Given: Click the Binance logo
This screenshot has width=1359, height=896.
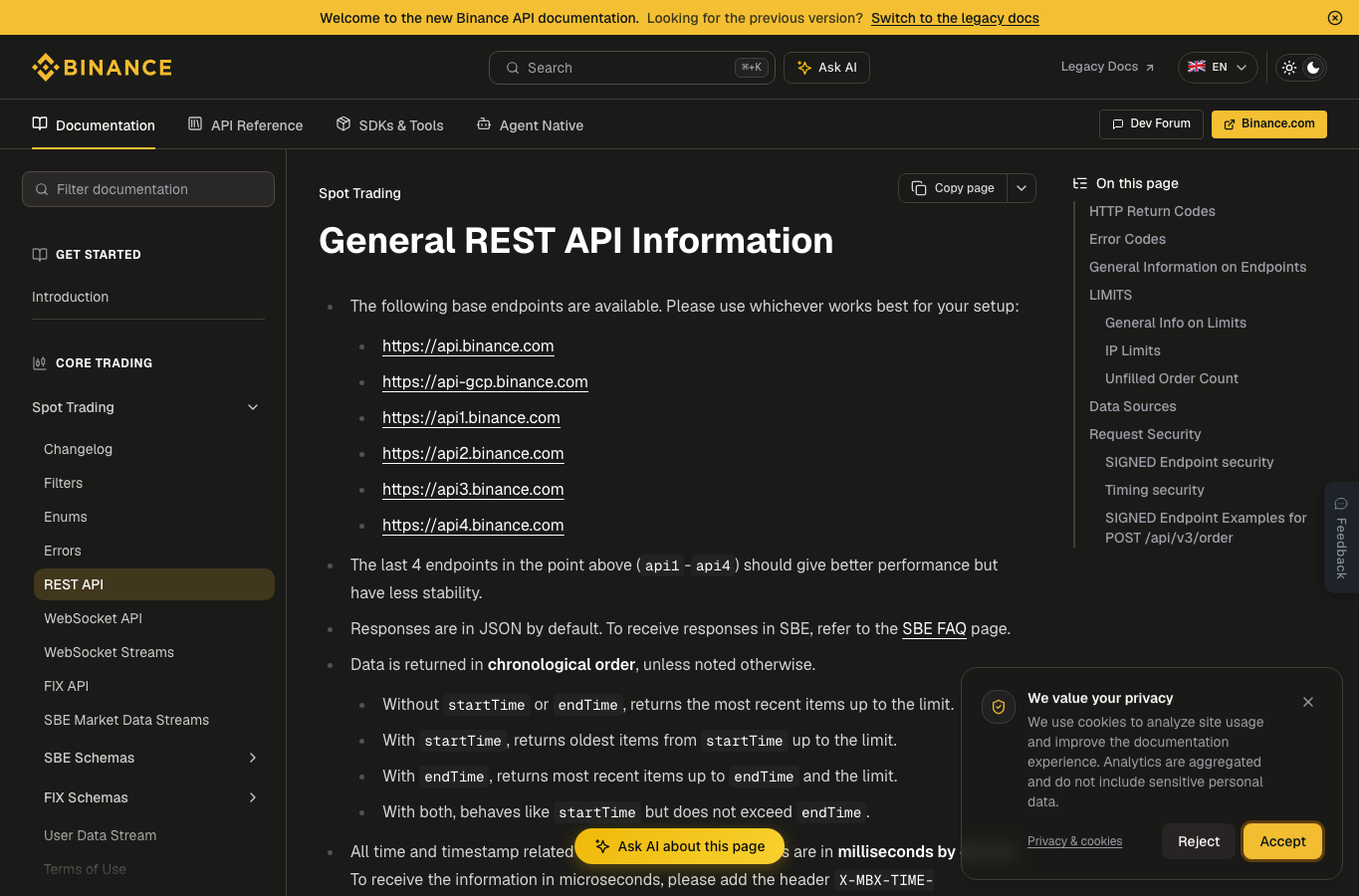Looking at the screenshot, I should click(103, 67).
